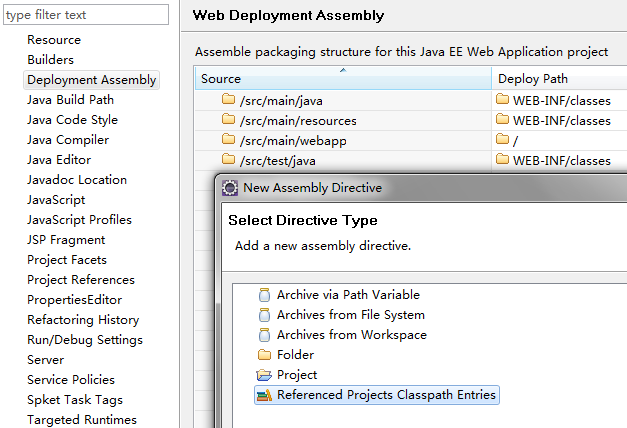627x428 pixels.
Task: Select the Deployment Assembly preference page
Action: point(91,80)
